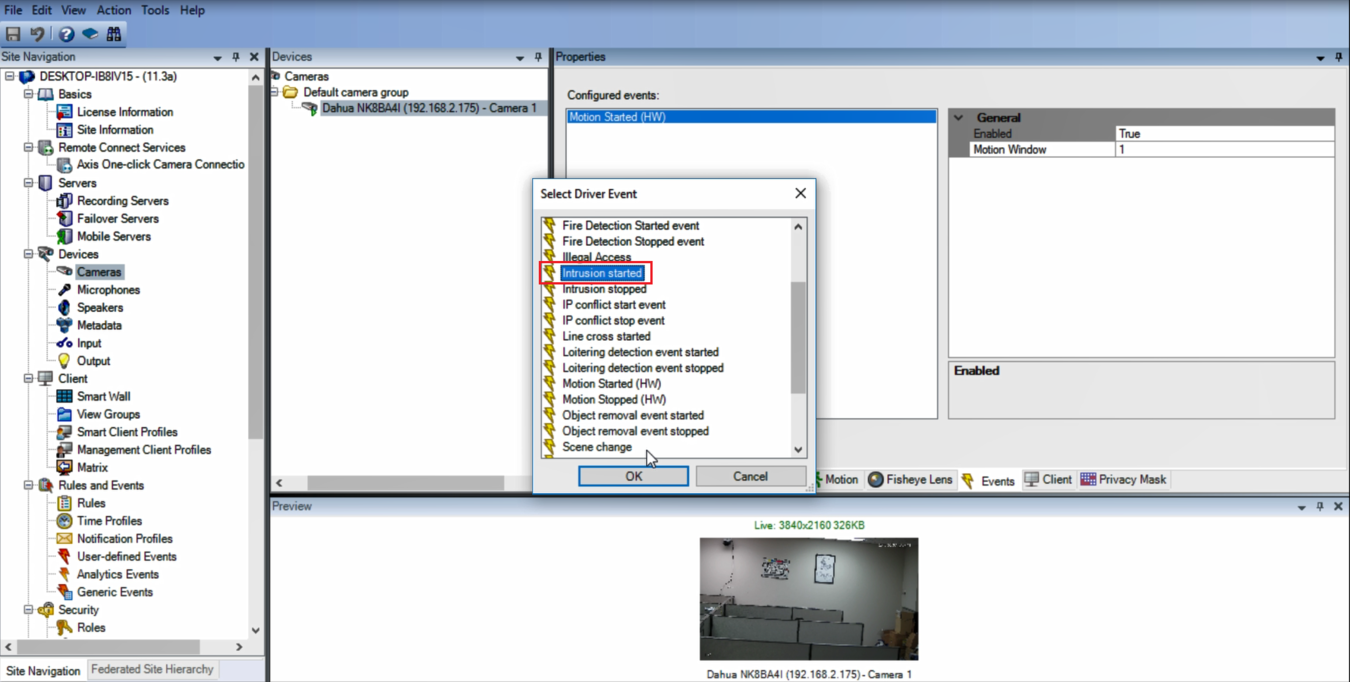Select the Microphones device icon
Image resolution: width=1350 pixels, height=682 pixels.
pyautogui.click(x=64, y=290)
